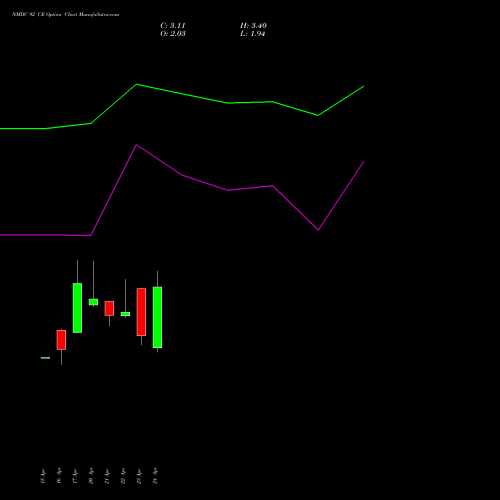Select the 21 Apr date label
The width and height of the screenshot is (500, 500).
coord(107,476)
